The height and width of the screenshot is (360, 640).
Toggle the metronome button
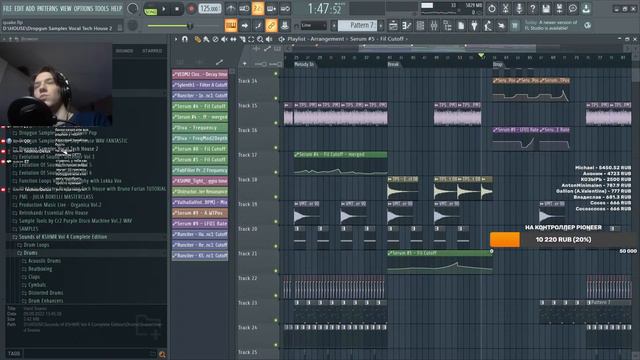pyautogui.click(x=231, y=8)
